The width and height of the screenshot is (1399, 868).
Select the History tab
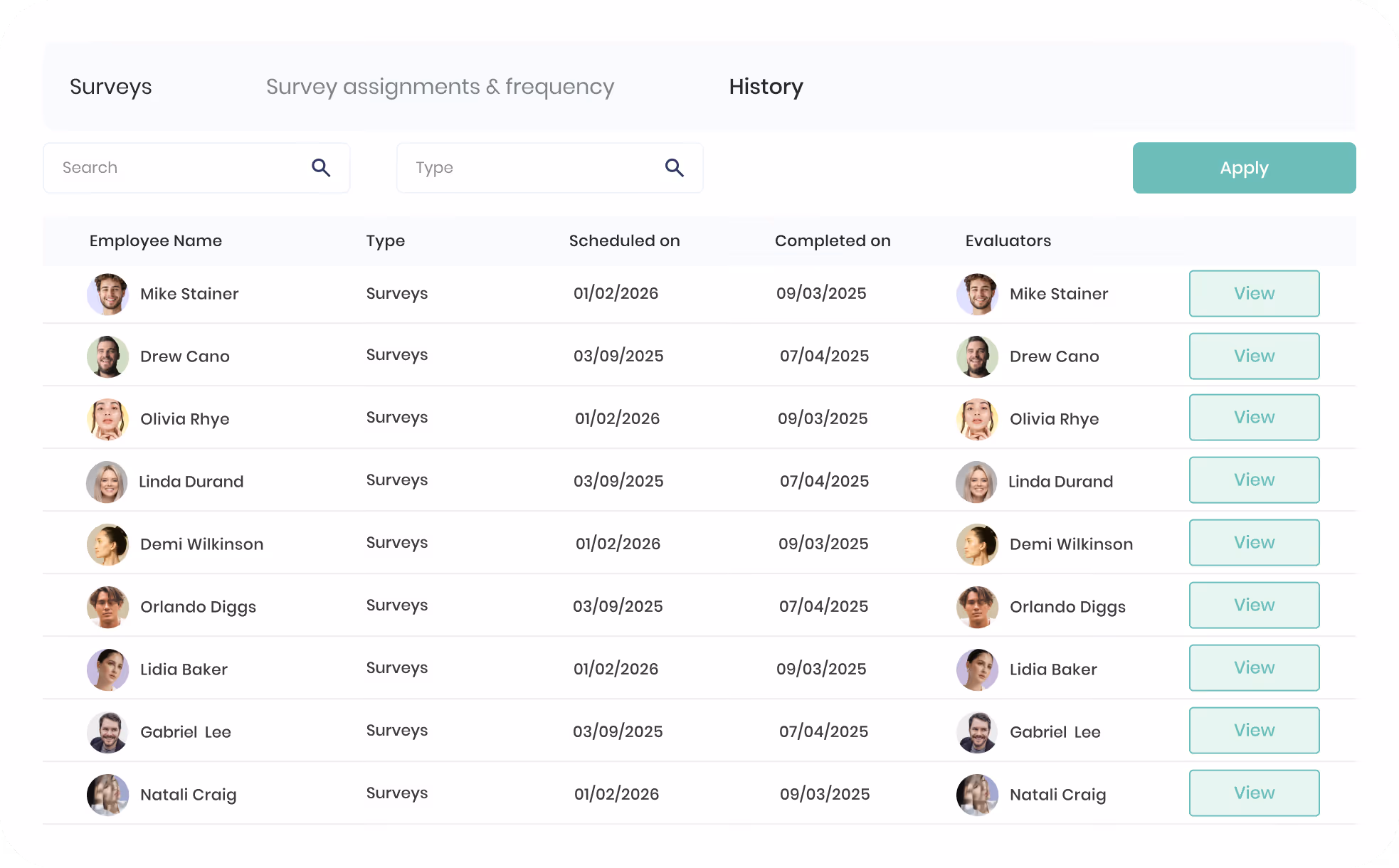766,87
